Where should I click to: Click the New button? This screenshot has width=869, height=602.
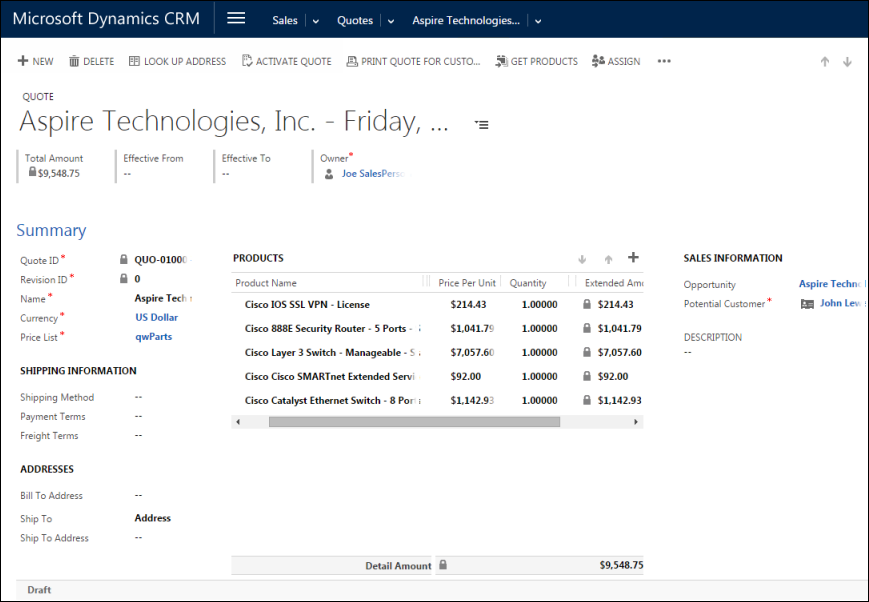36,61
